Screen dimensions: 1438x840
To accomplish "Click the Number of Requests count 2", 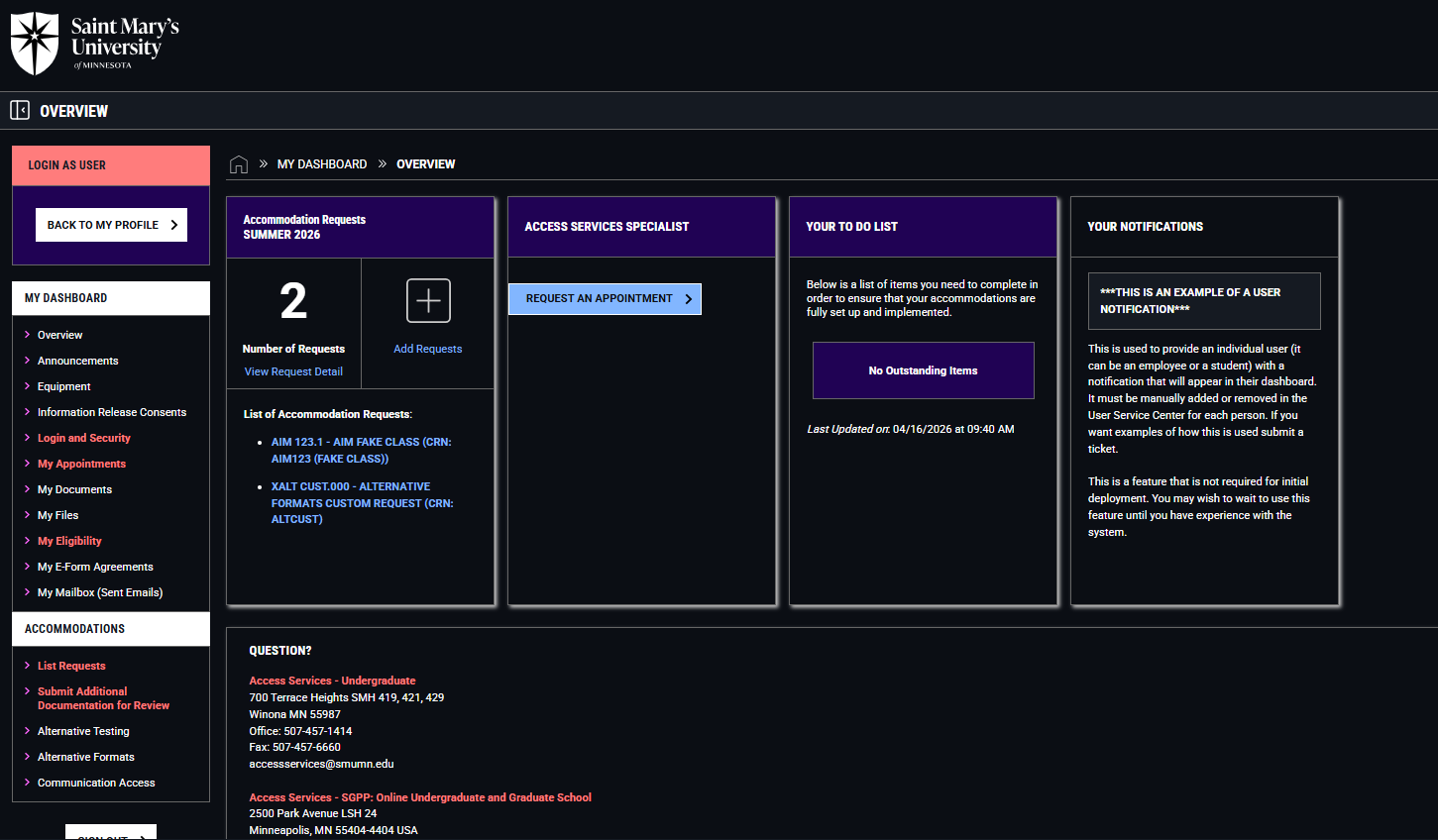I will (293, 301).
